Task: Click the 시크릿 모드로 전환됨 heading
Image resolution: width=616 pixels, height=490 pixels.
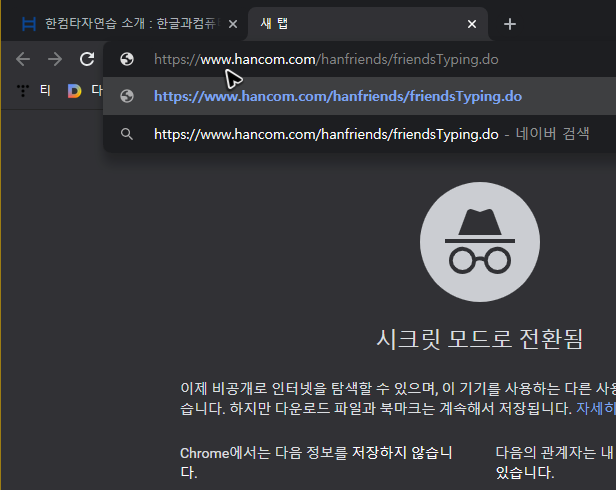Action: click(480, 339)
